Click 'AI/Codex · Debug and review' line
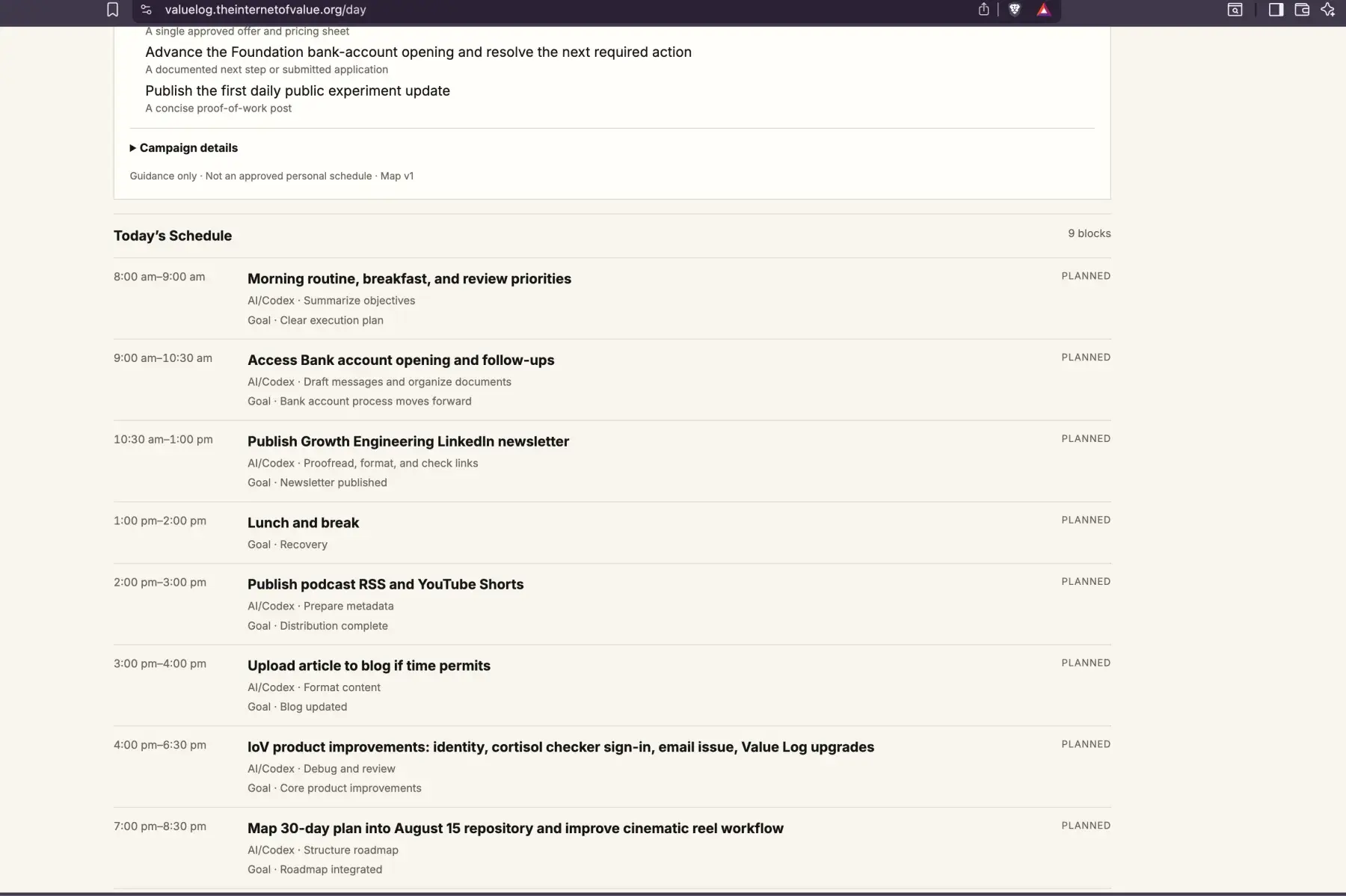Screen dimensions: 1346x896 point(322,769)
